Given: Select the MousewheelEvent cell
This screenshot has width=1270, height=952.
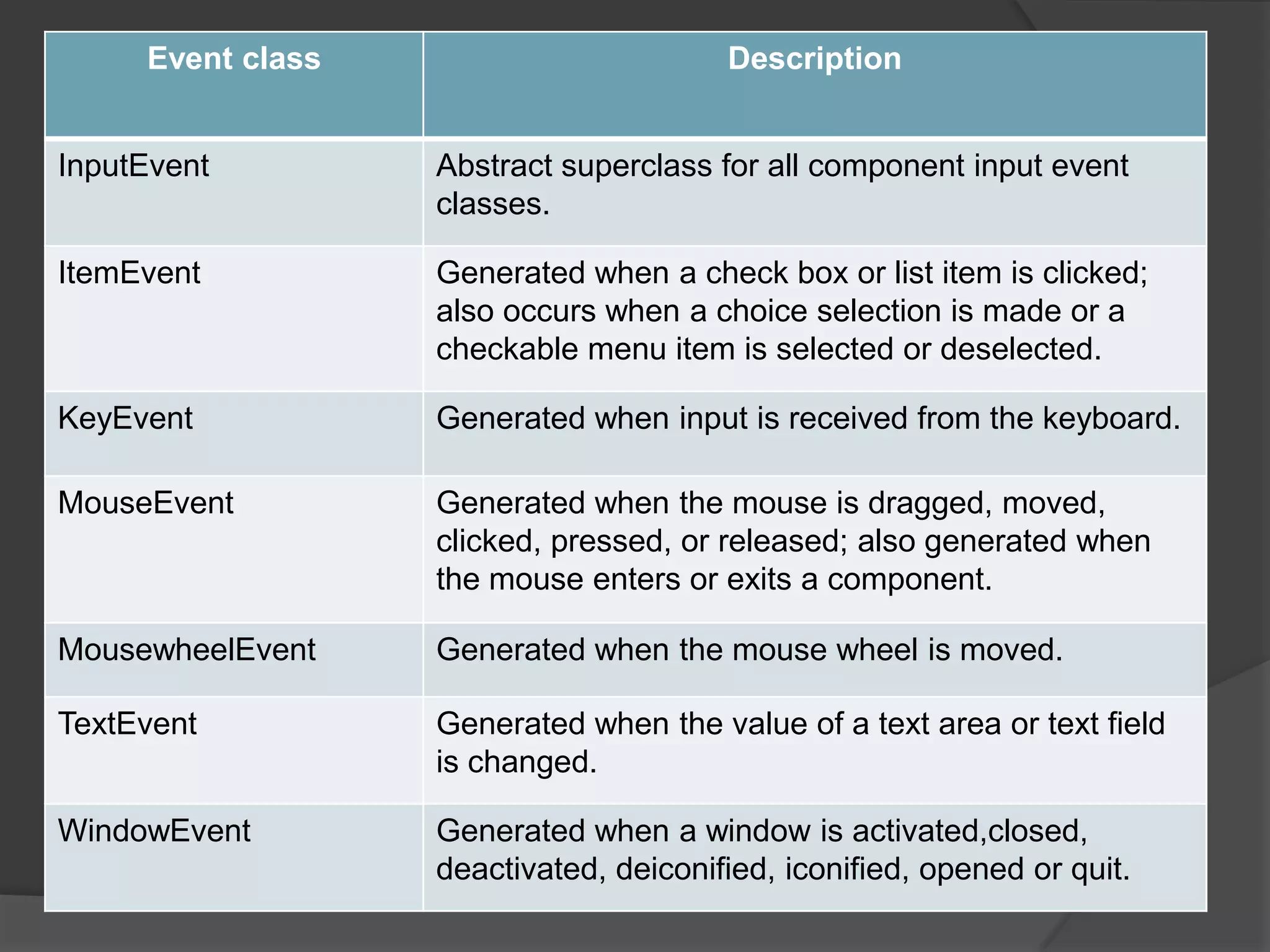Looking at the screenshot, I should (187, 650).
